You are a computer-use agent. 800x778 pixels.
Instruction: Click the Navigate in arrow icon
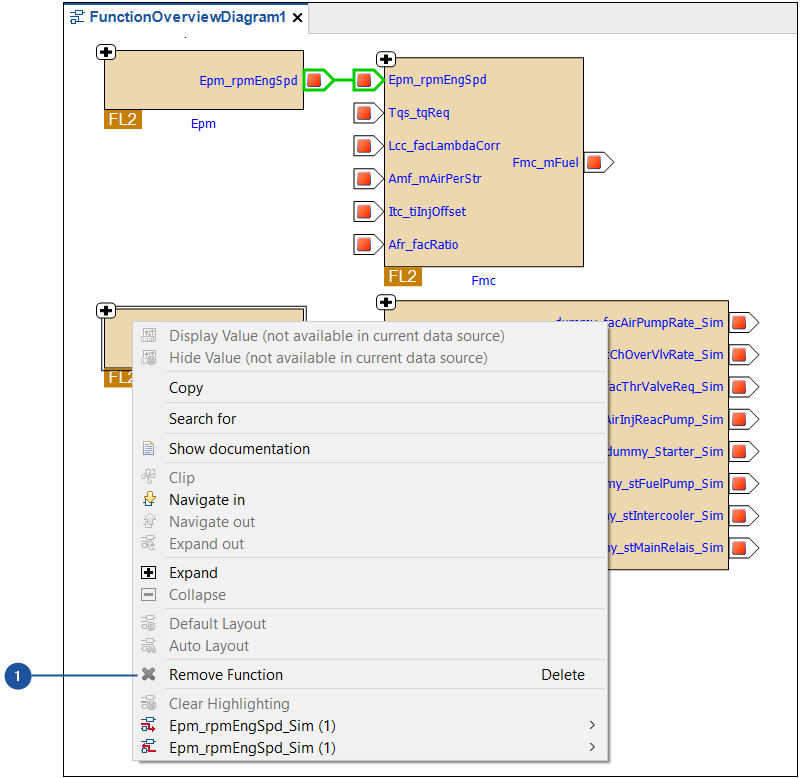[x=150, y=499]
